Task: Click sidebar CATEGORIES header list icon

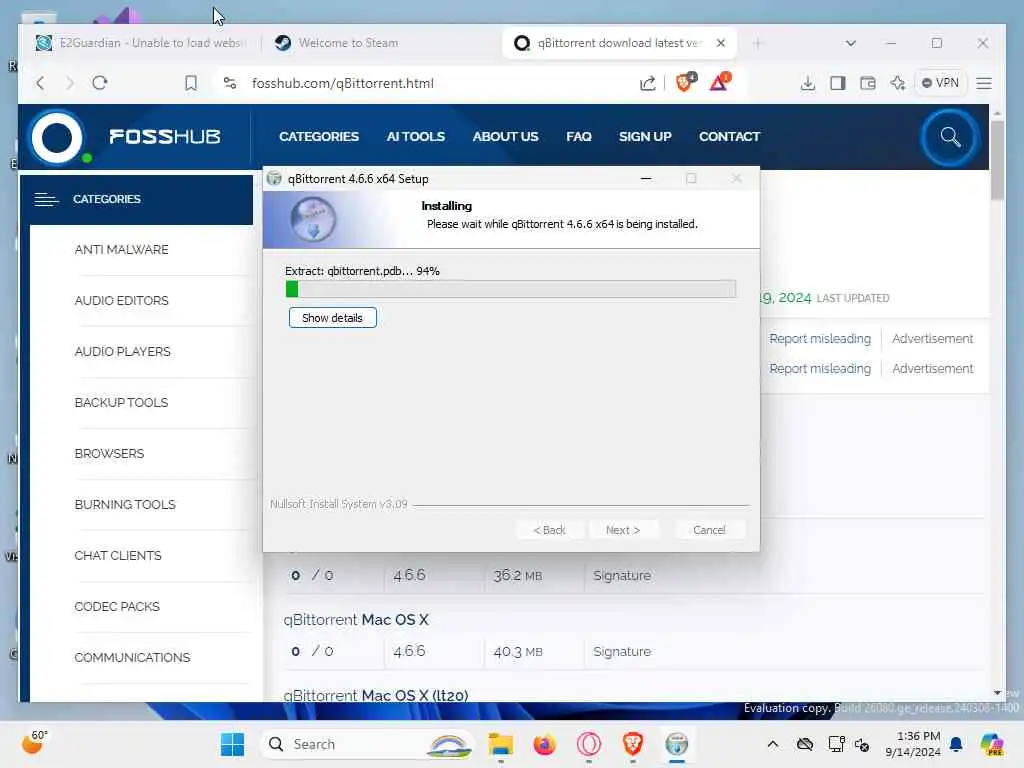Action: [46, 199]
